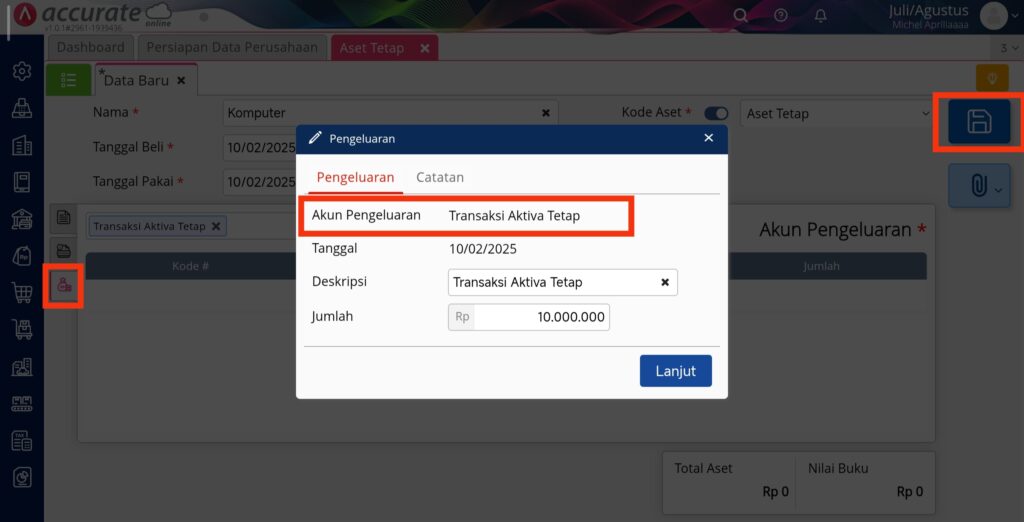This screenshot has width=1024, height=522.
Task: Open the shopping cart sidebar module
Action: (22, 292)
